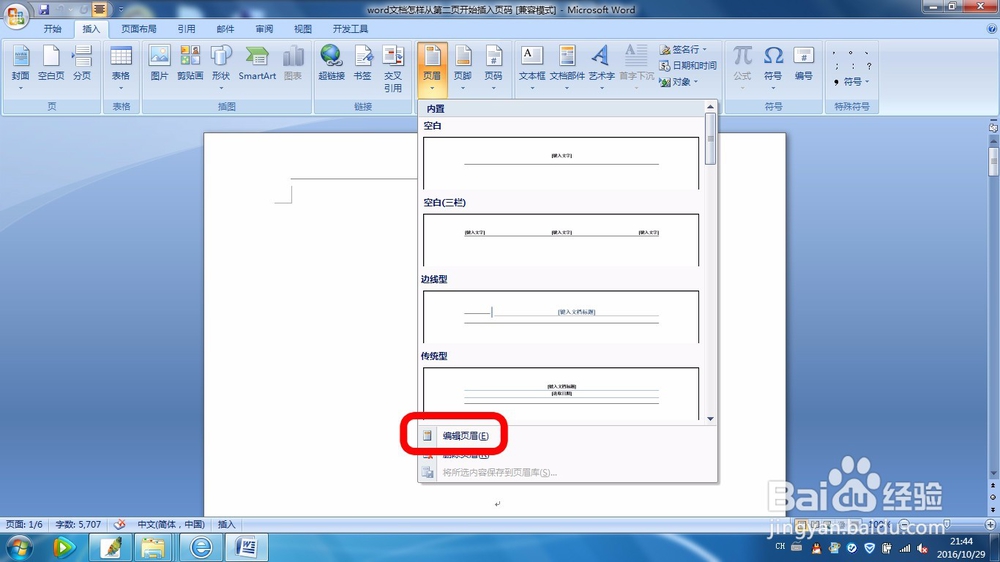The width and height of the screenshot is (1000, 562).
Task: Open the green media player taskbar icon
Action: 63,548
